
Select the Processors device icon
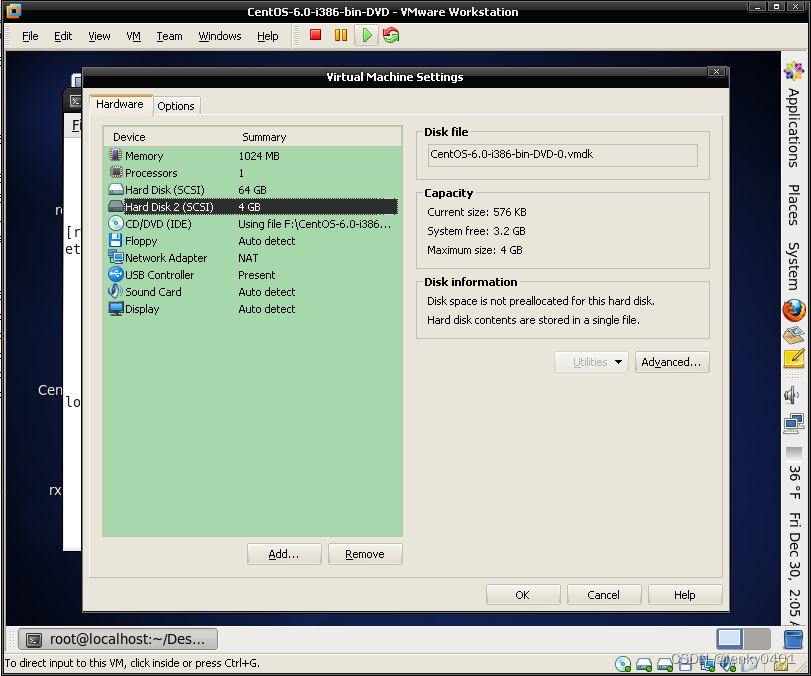pyautogui.click(x=116, y=172)
